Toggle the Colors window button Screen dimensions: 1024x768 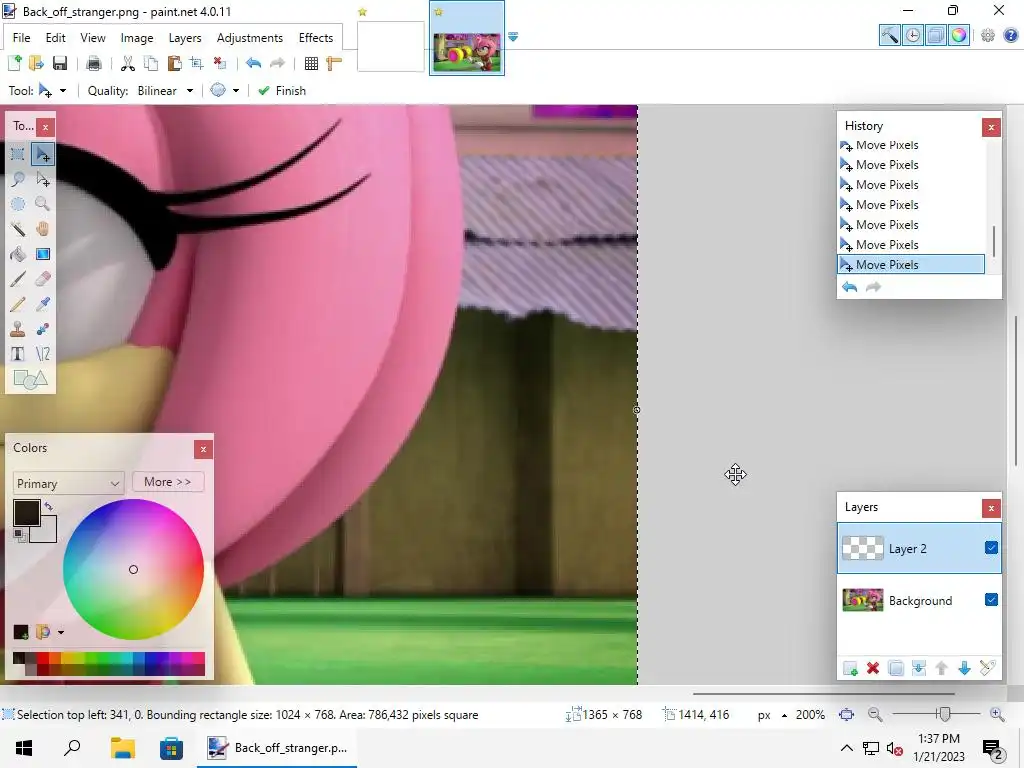959,35
